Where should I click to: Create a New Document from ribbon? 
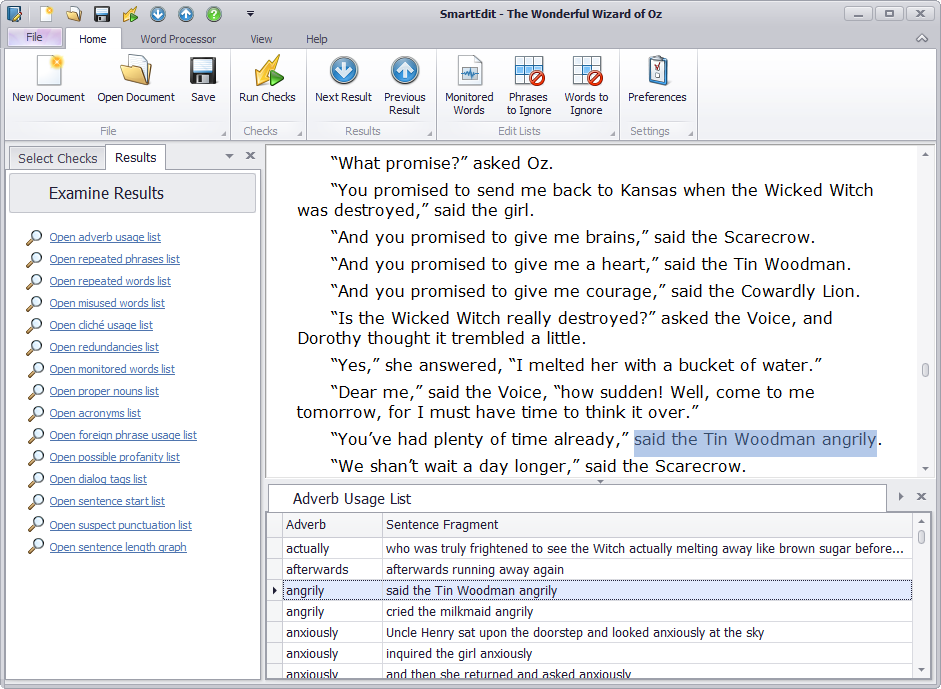click(48, 80)
